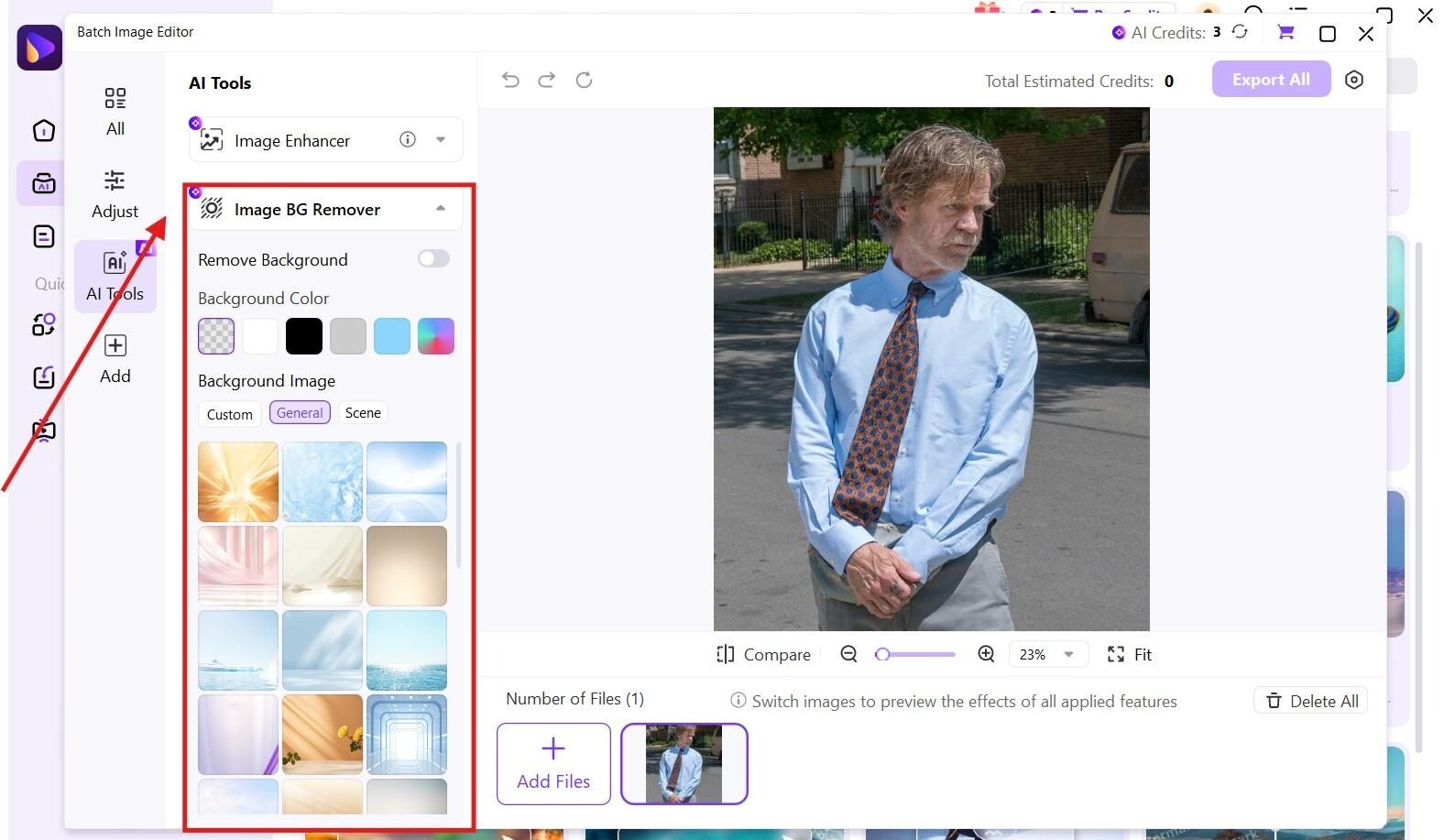Click the Export All button

pyautogui.click(x=1271, y=80)
